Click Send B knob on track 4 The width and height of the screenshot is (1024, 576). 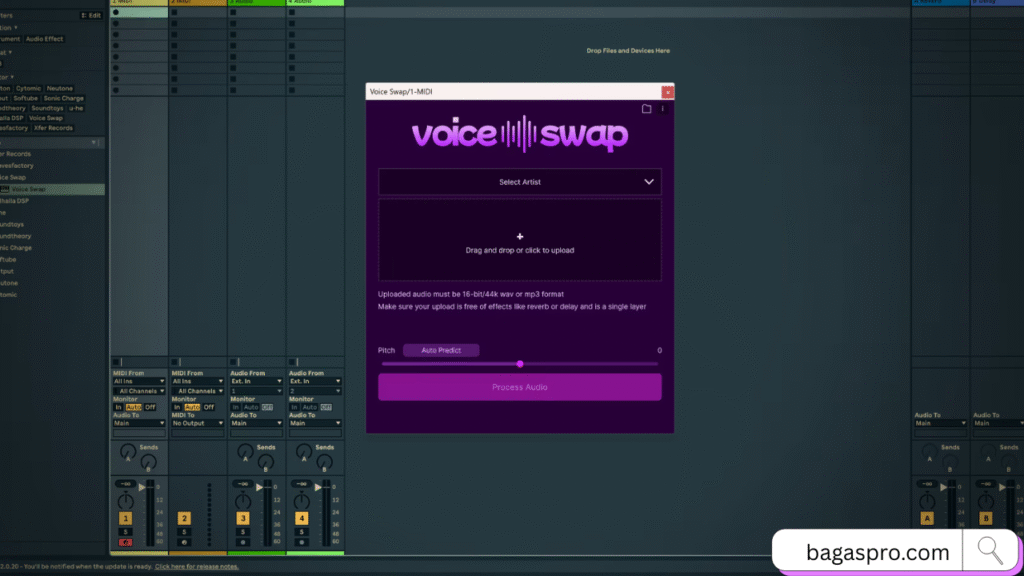322,464
